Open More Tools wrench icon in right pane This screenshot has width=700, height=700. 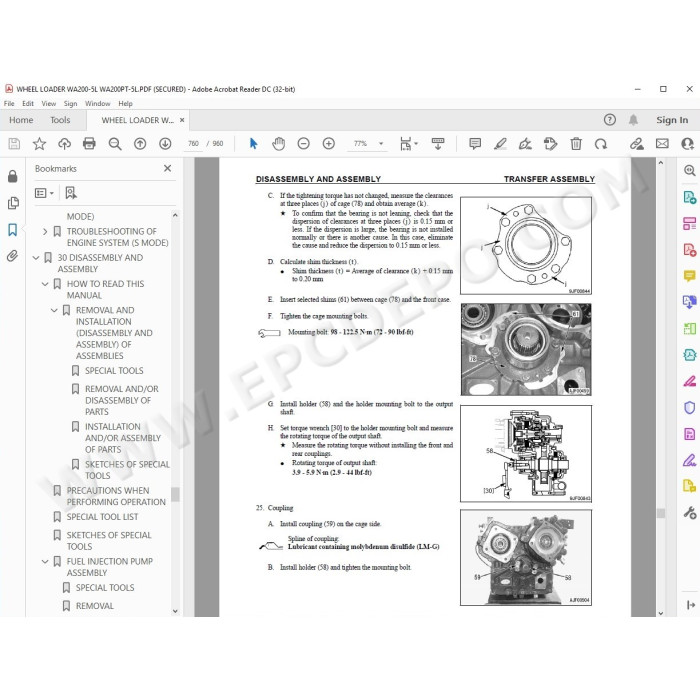690,512
